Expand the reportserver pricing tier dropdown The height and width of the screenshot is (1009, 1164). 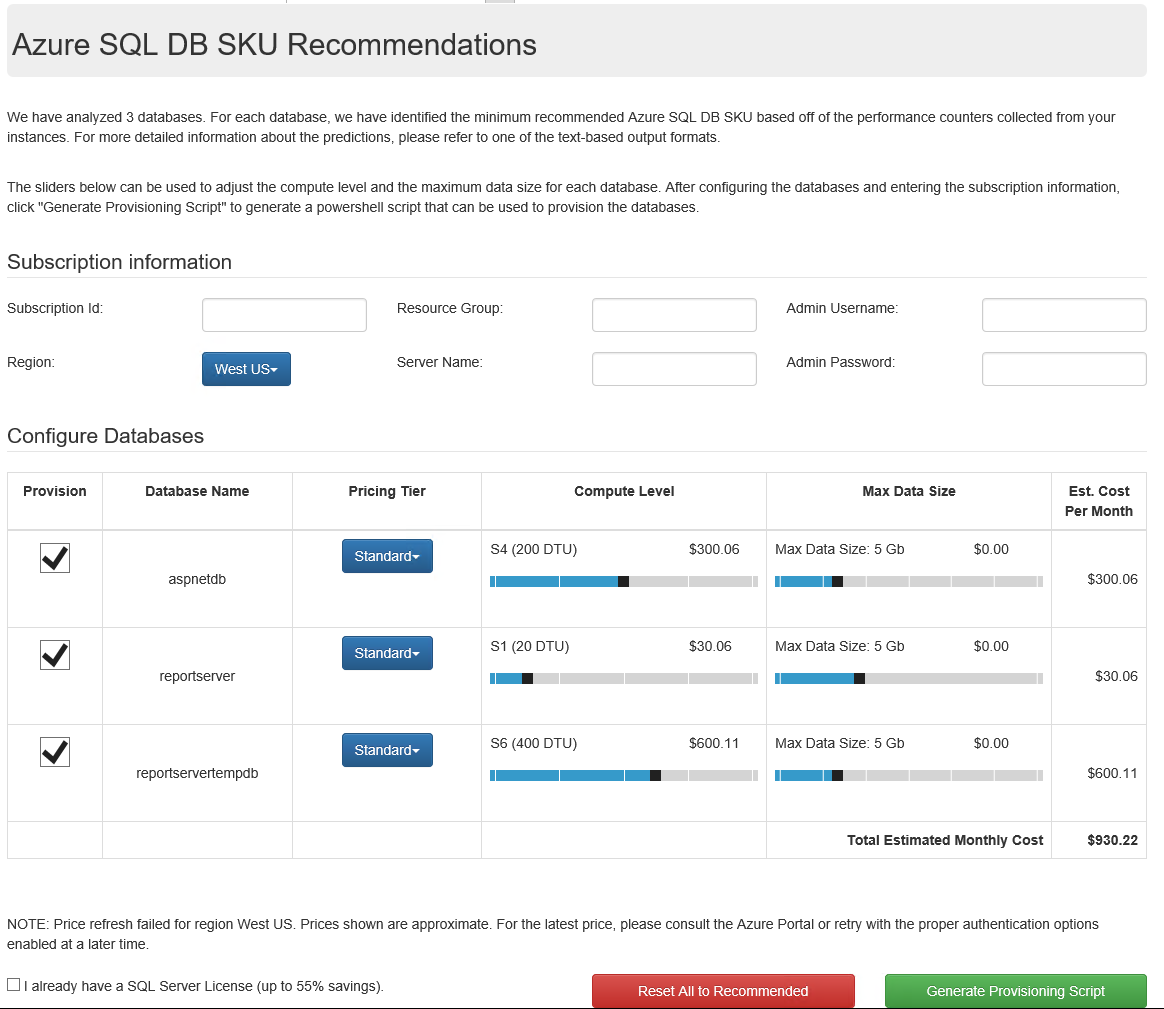[387, 653]
